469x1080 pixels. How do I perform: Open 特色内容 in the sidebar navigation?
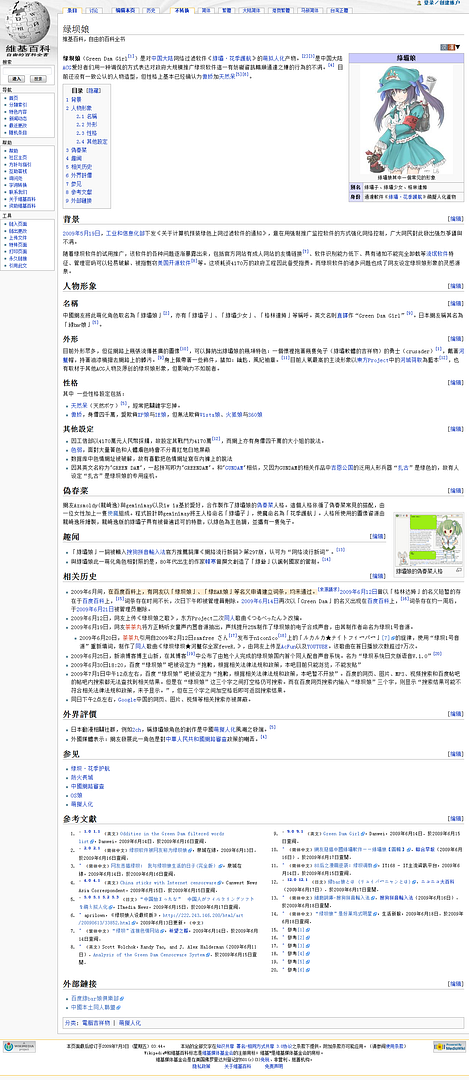(18, 111)
